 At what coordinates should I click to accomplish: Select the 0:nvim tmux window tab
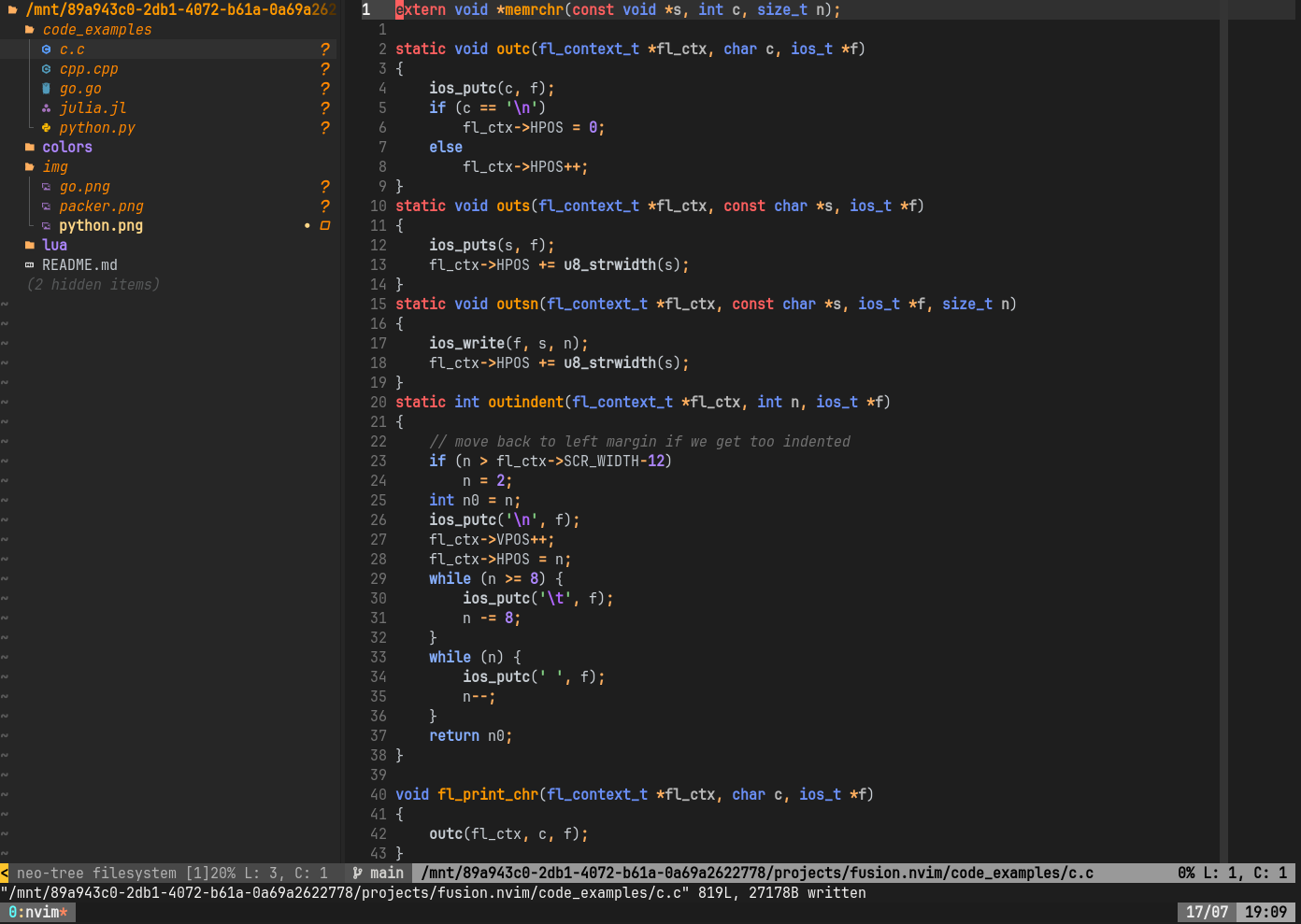tap(37, 912)
